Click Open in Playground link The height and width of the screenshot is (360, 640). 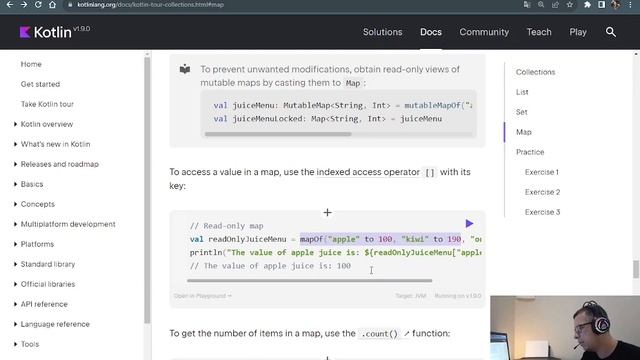pyautogui.click(x=202, y=296)
